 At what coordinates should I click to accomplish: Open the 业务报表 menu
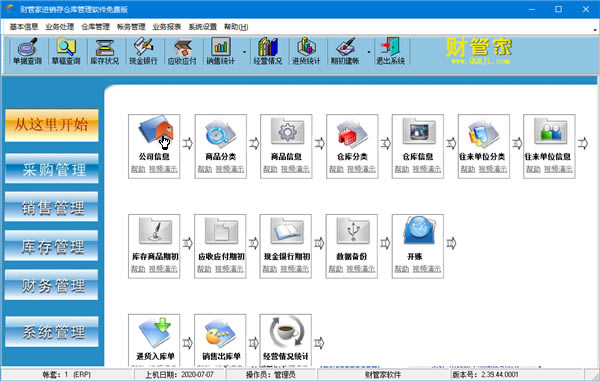click(166, 27)
